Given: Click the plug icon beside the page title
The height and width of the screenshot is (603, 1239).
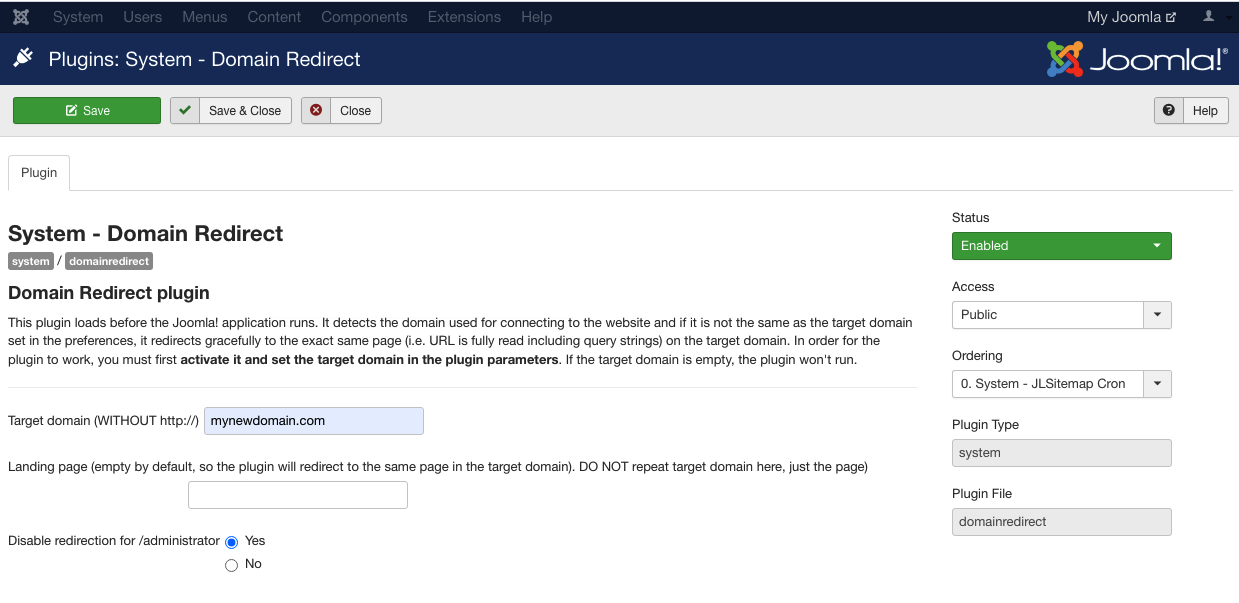Looking at the screenshot, I should coord(23,59).
